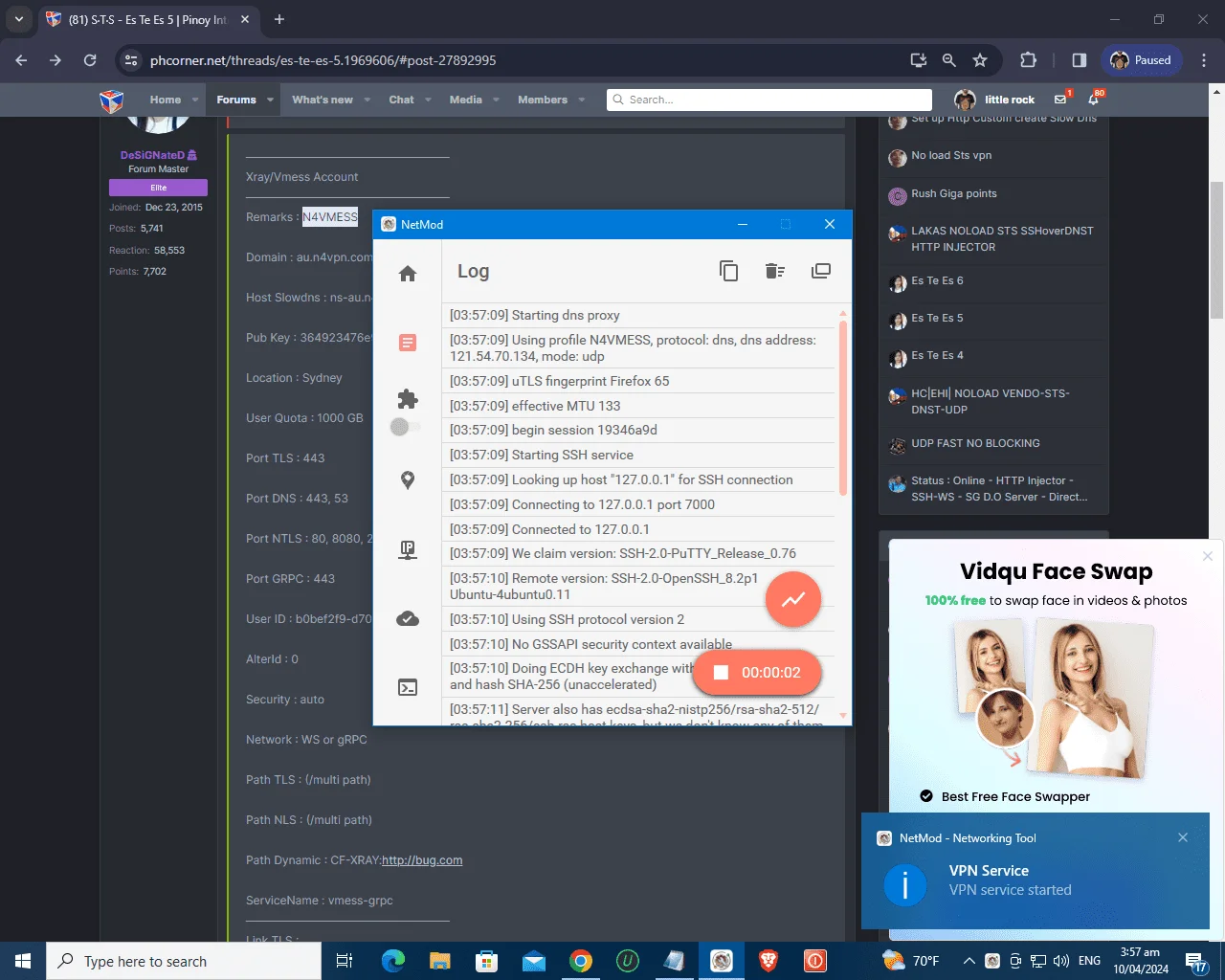The image size is (1225, 980).
Task: Close the Es Te Es 5 browser tab
Action: (x=246, y=19)
